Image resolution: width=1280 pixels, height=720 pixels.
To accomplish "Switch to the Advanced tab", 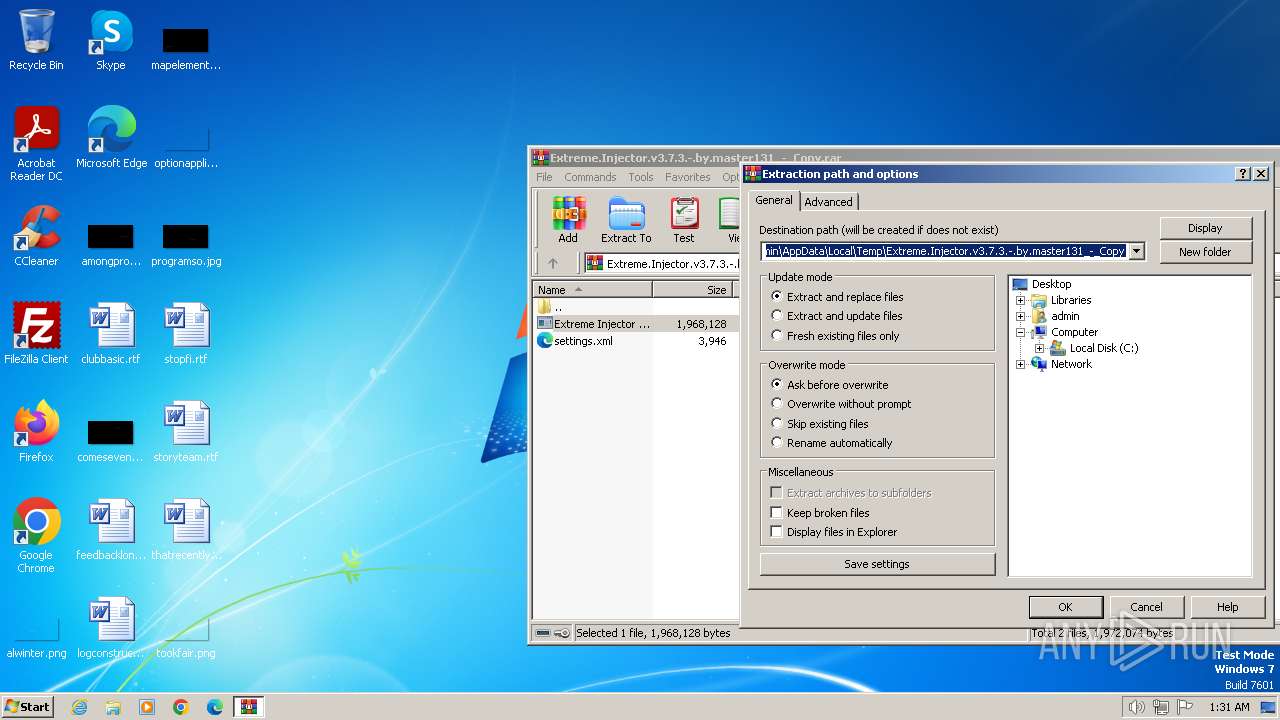I will click(828, 202).
